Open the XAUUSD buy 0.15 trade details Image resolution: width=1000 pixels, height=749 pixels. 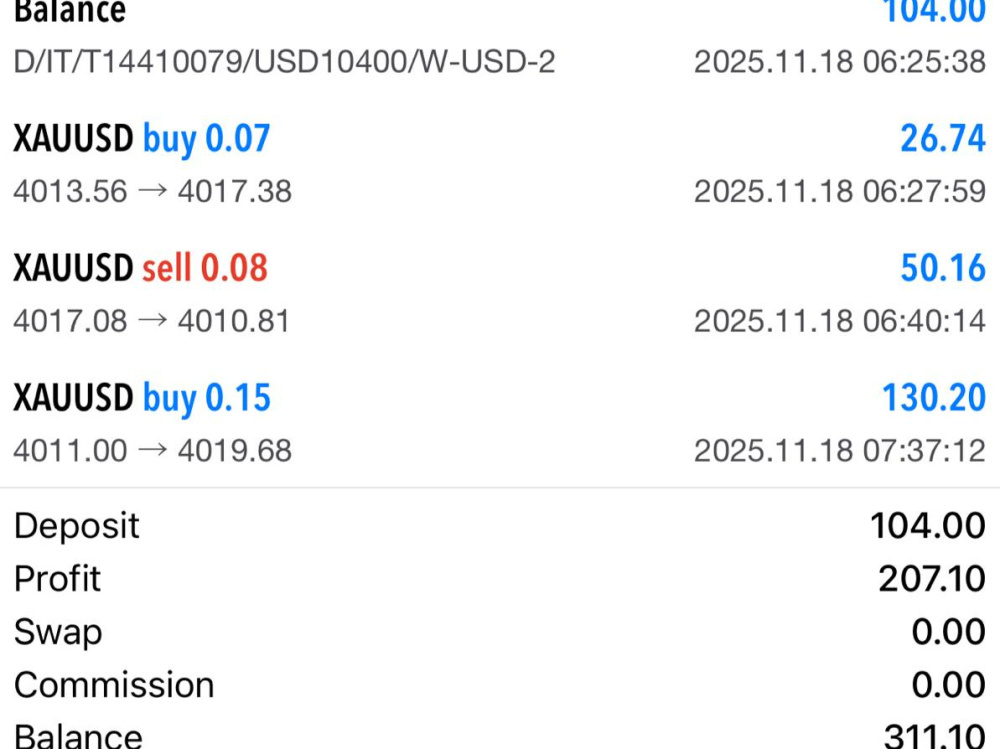tap(500, 424)
